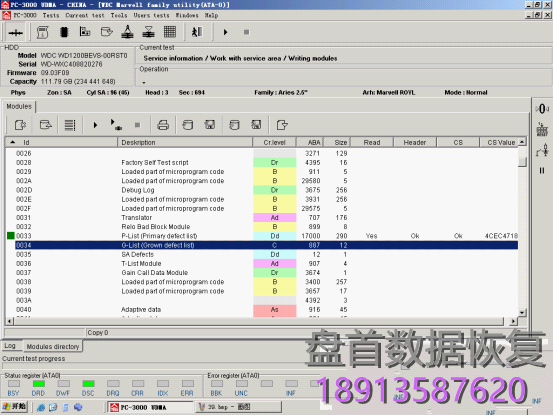Click the drive connection icon in main toolbar
Screen dimensions: 553x415
click(x=16, y=32)
